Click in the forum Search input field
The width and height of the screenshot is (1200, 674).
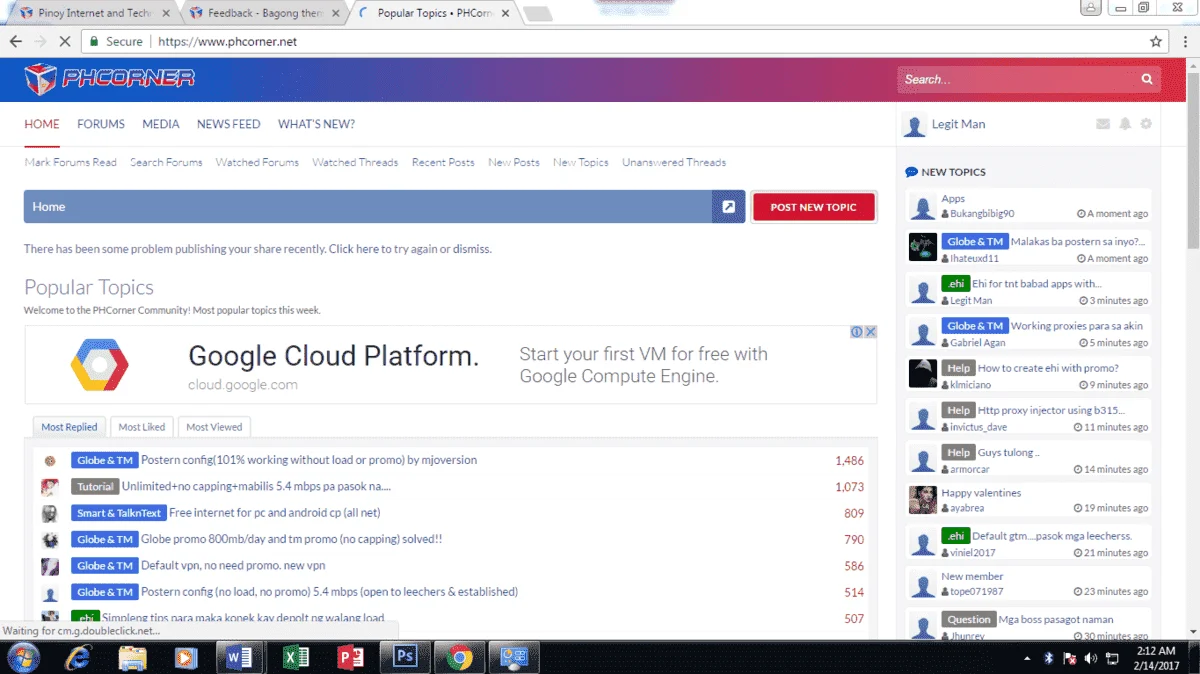click(x=1015, y=80)
